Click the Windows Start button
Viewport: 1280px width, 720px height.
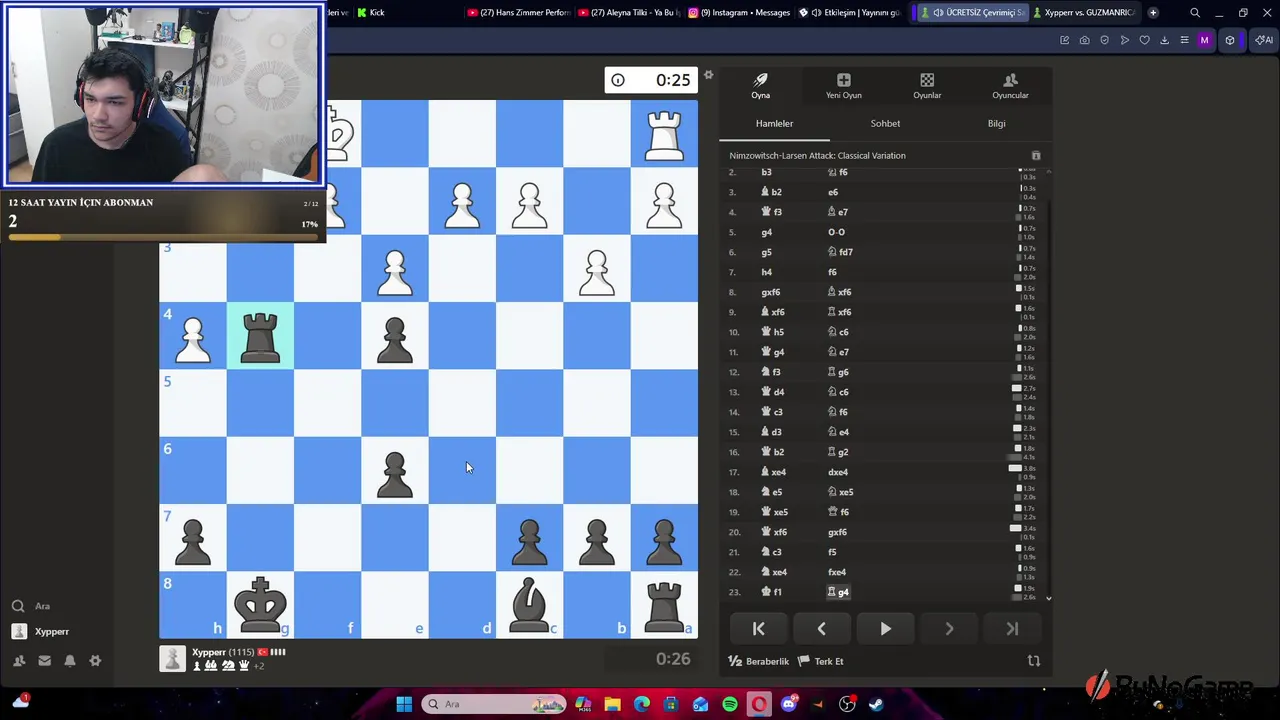[x=404, y=704]
